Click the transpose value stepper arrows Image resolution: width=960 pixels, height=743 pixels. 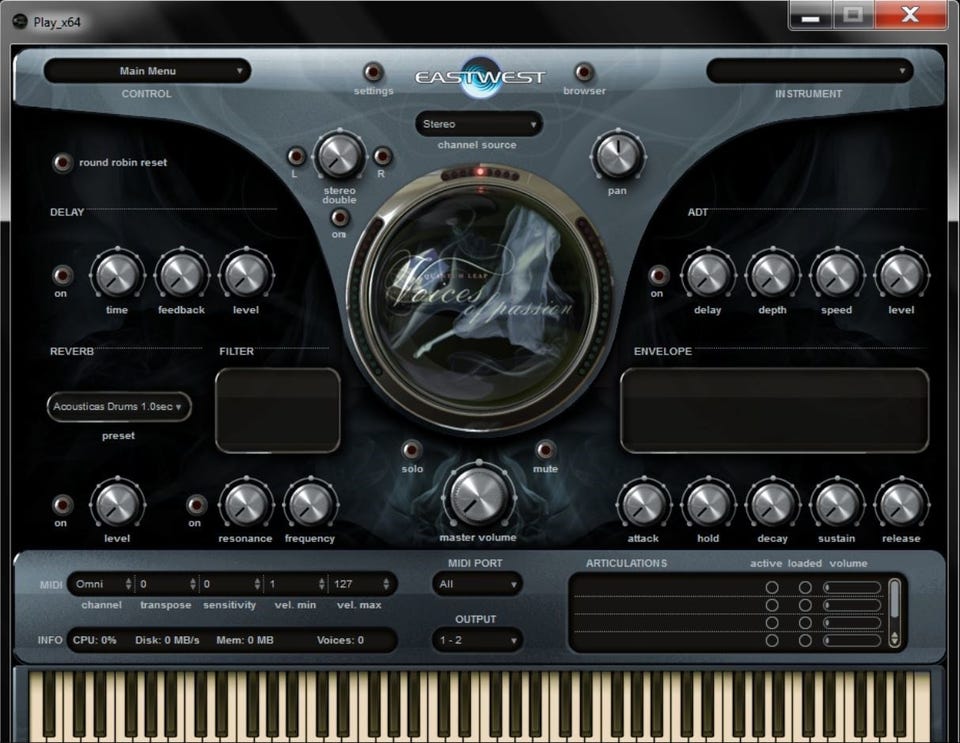pyautogui.click(x=193, y=584)
